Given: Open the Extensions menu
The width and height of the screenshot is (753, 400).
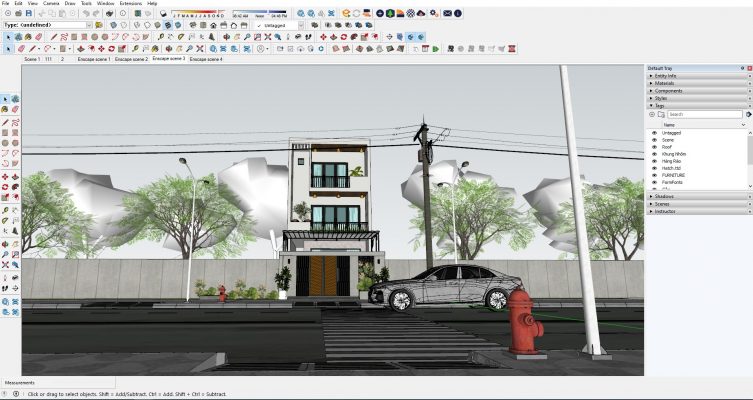Looking at the screenshot, I should click(x=130, y=3).
